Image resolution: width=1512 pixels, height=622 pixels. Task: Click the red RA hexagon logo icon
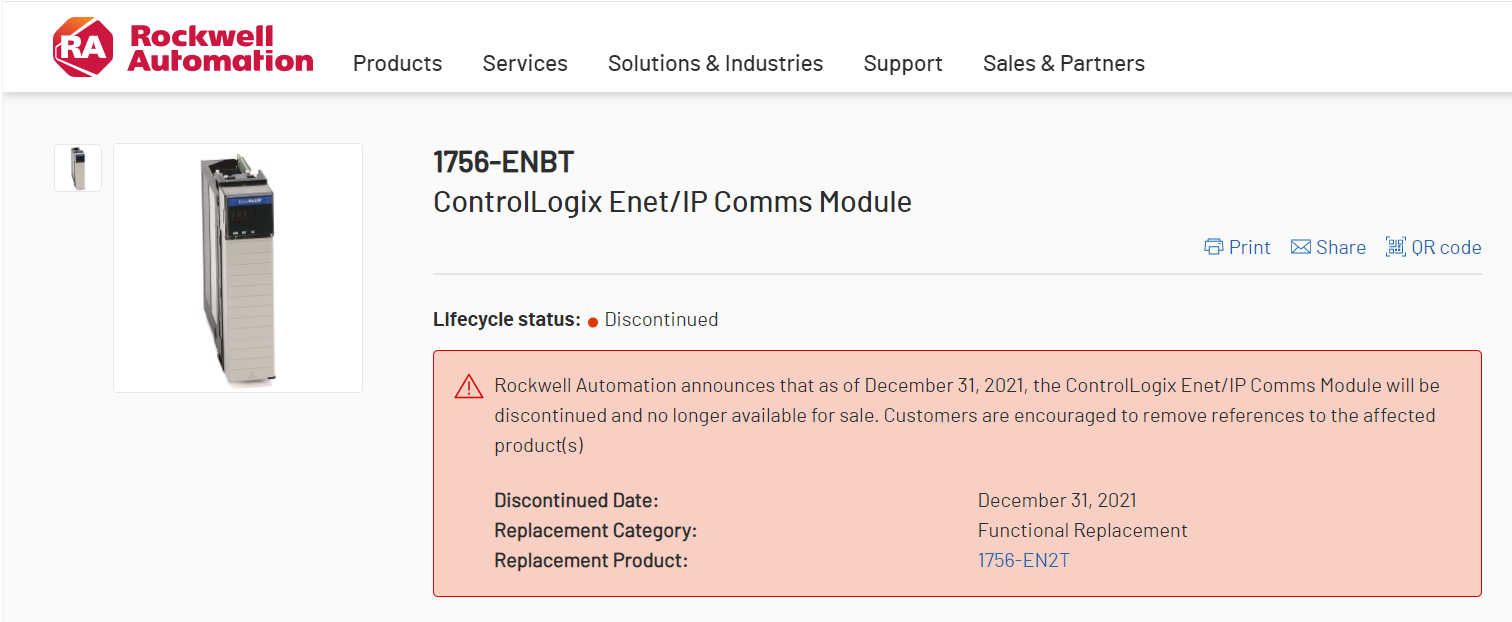point(83,48)
